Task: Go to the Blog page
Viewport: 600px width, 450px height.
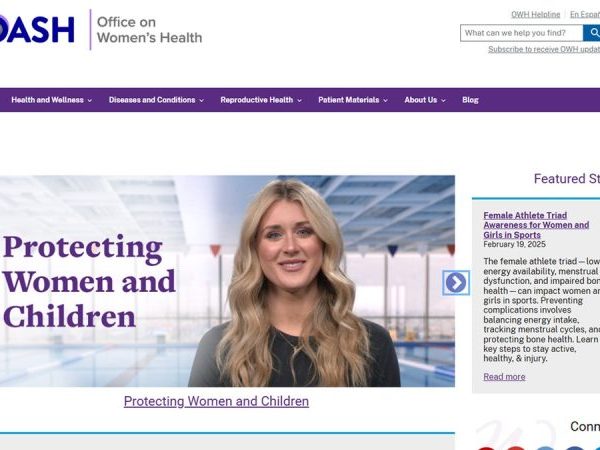Action: (x=470, y=100)
